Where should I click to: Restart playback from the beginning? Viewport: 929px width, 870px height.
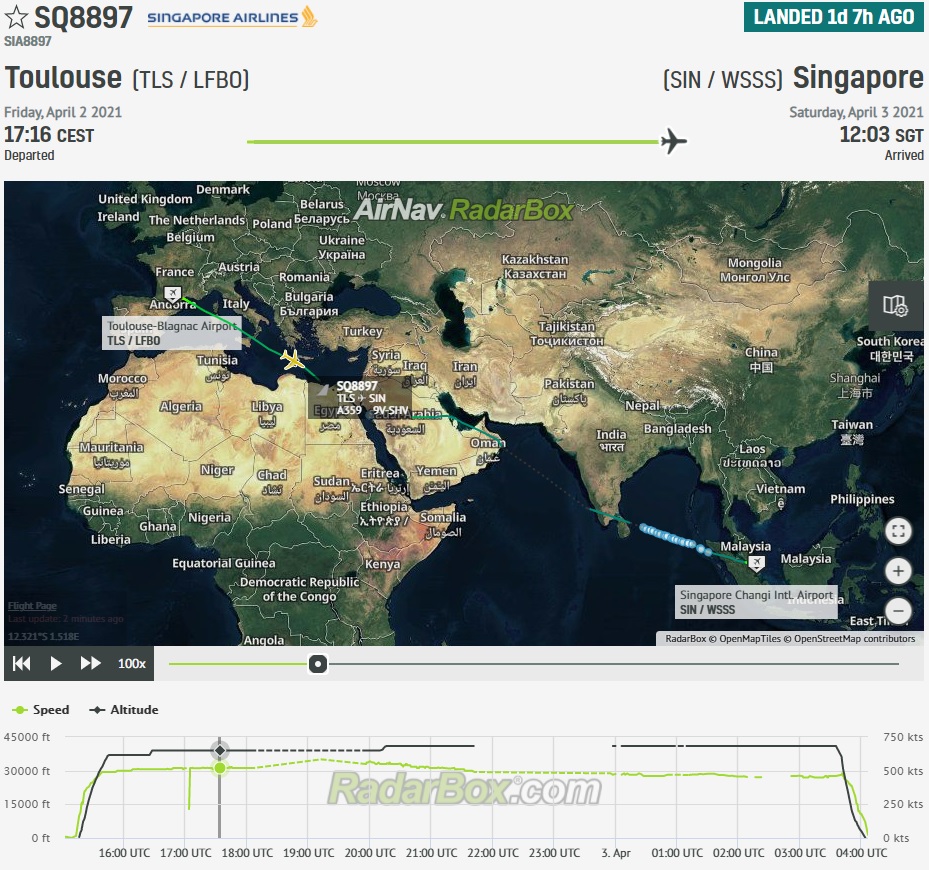[x=21, y=663]
